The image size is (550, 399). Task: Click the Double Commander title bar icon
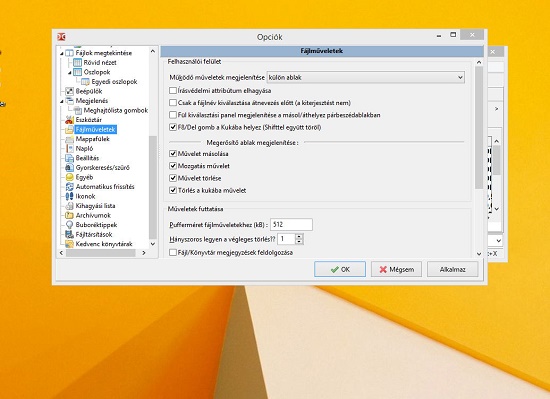[x=61, y=37]
